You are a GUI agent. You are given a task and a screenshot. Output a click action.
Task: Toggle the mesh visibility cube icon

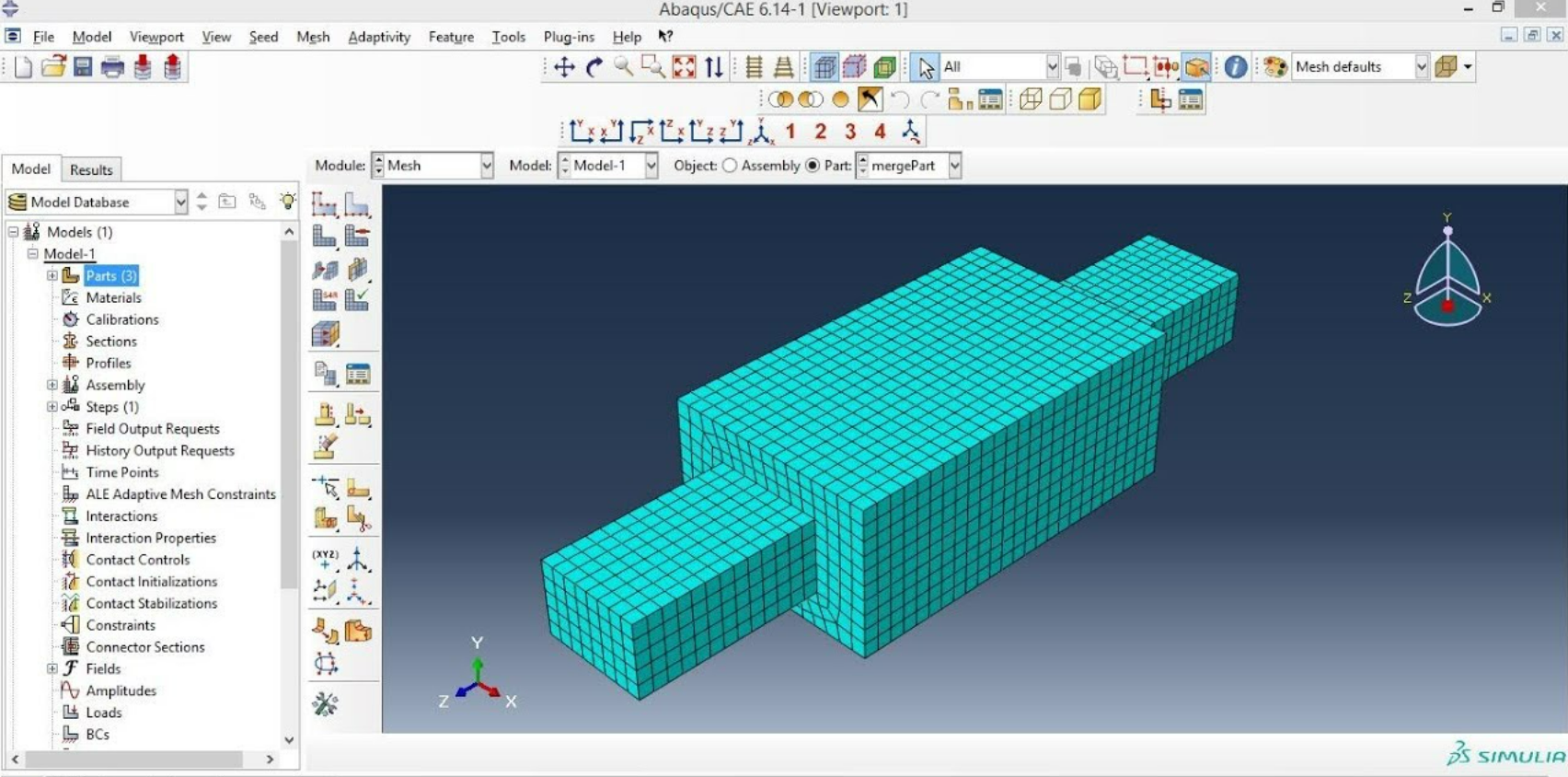tap(825, 66)
